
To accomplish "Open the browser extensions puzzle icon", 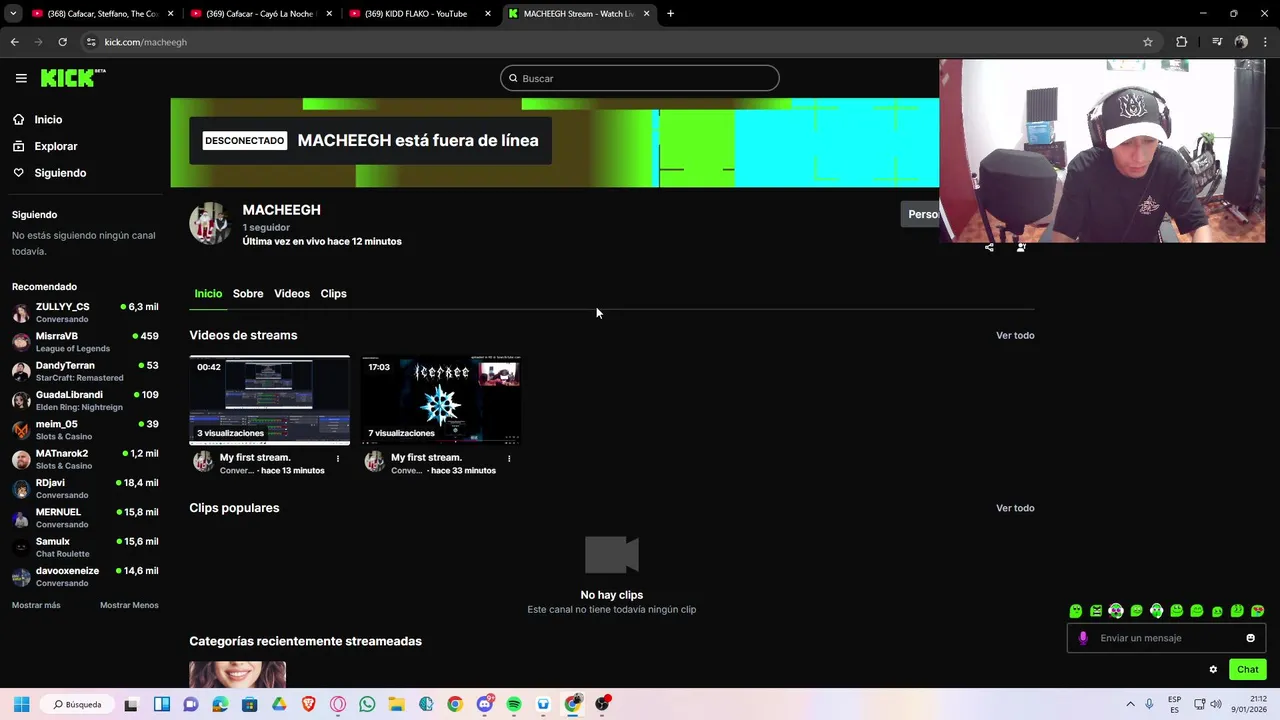I will pos(1182,42).
